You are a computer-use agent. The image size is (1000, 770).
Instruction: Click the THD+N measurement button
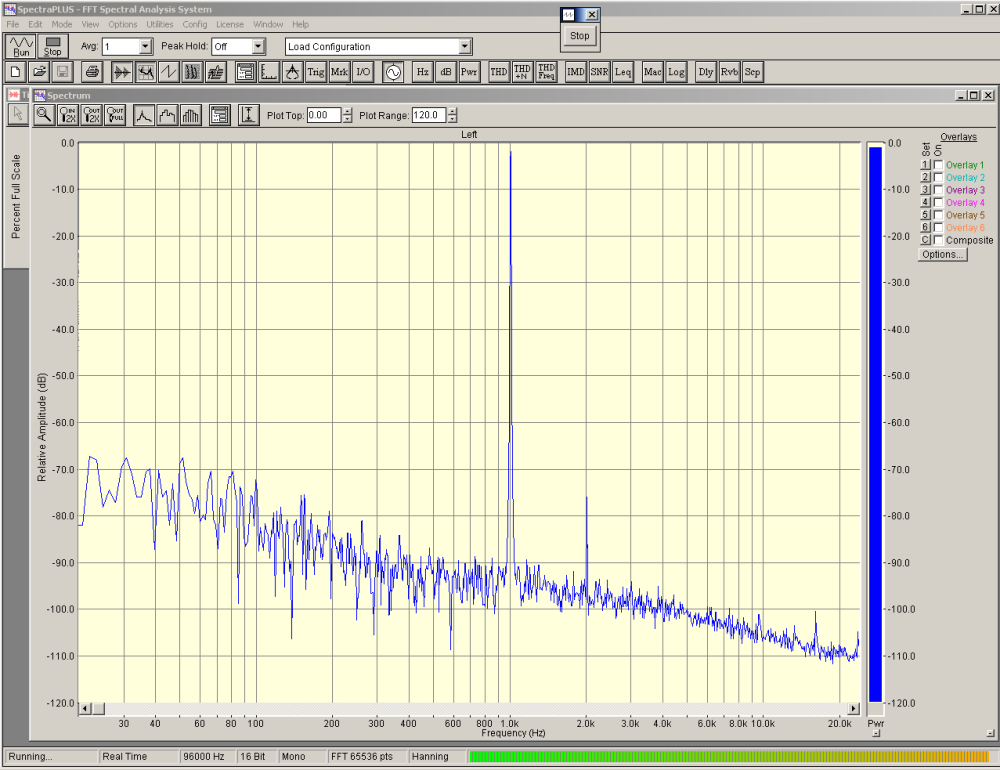pos(522,72)
